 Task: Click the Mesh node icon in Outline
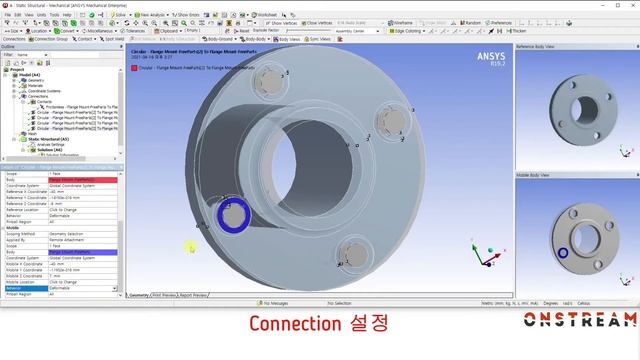tap(24, 133)
